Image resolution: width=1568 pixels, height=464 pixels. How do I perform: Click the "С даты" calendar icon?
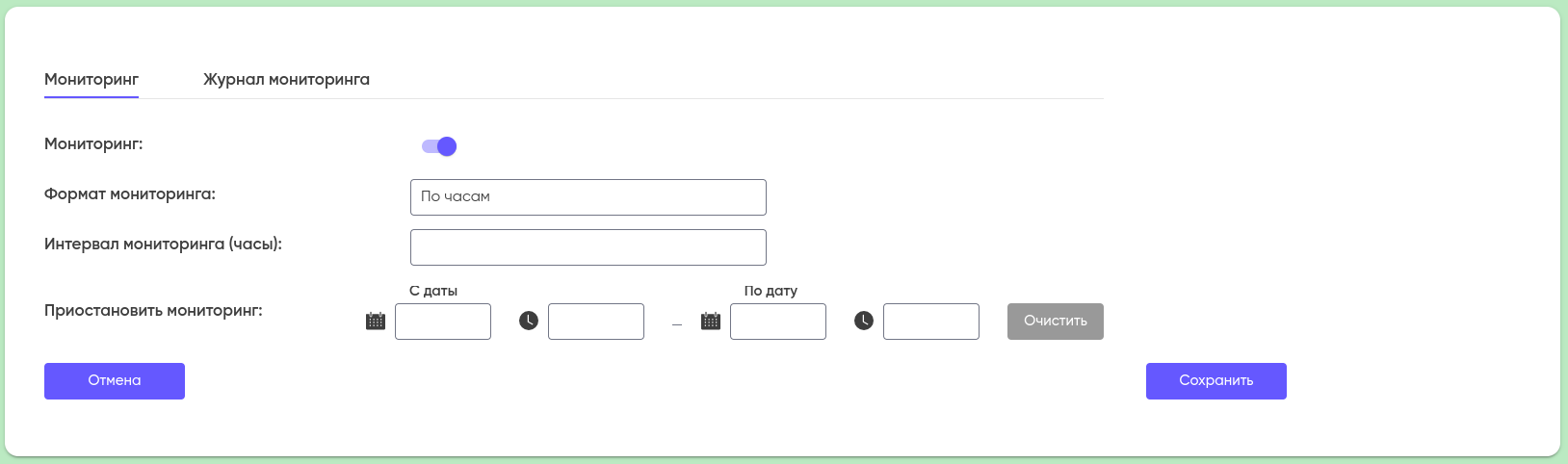[376, 322]
